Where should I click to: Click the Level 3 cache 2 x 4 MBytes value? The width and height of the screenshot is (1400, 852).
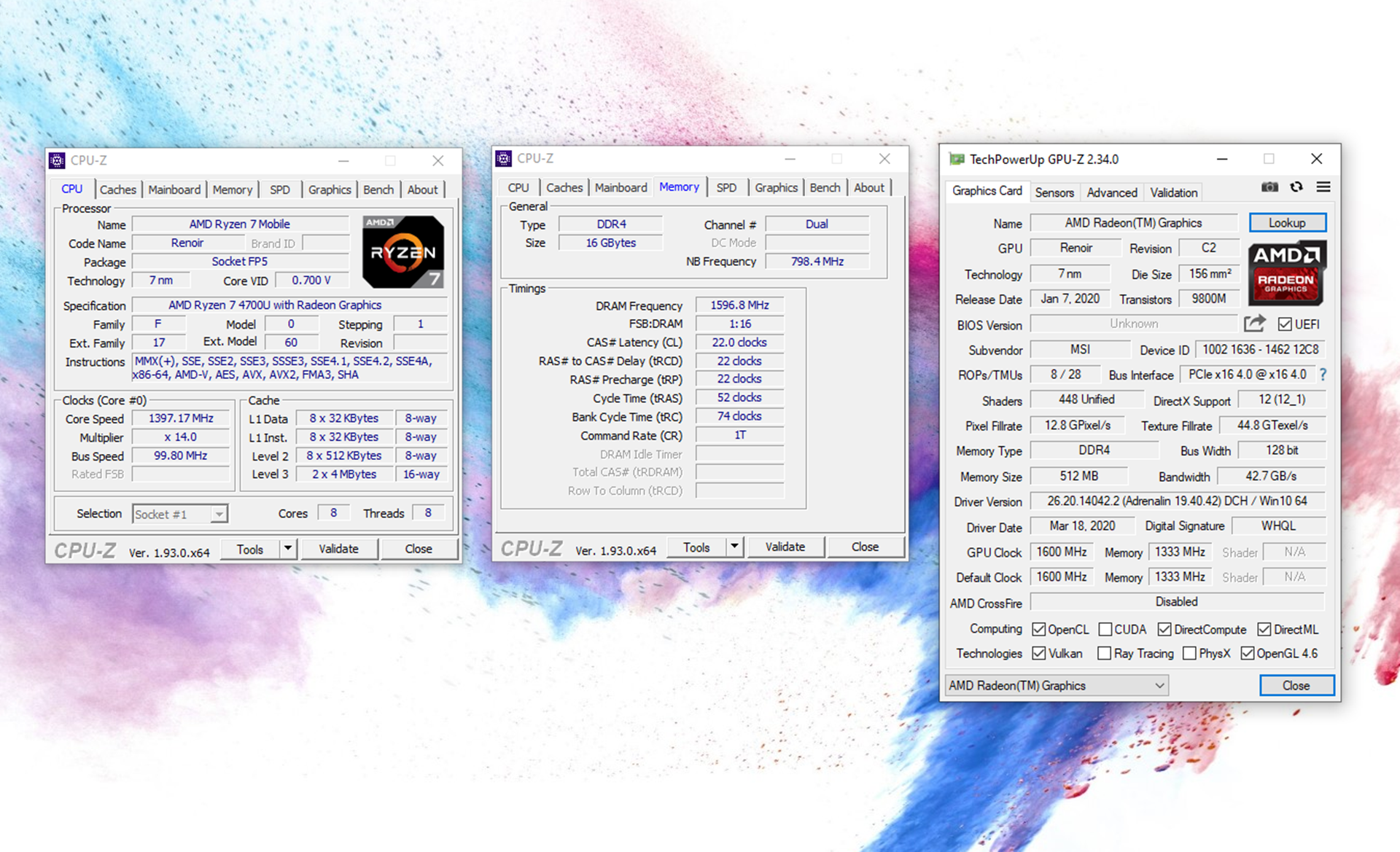click(x=344, y=474)
